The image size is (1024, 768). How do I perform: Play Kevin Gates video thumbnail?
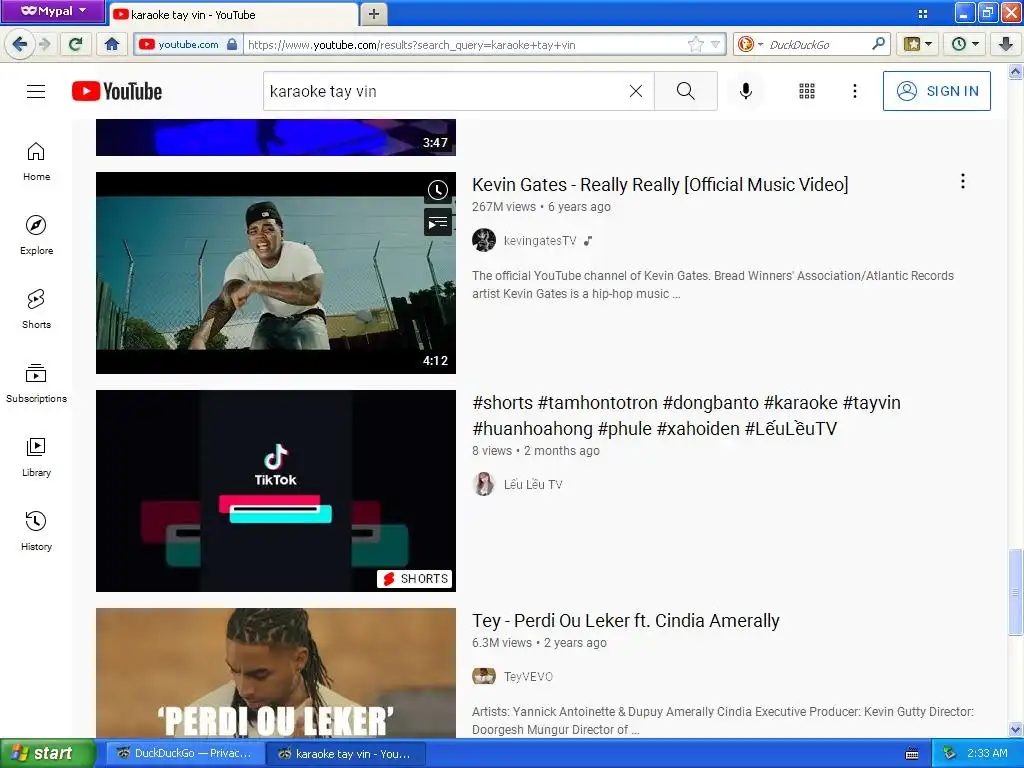[276, 273]
